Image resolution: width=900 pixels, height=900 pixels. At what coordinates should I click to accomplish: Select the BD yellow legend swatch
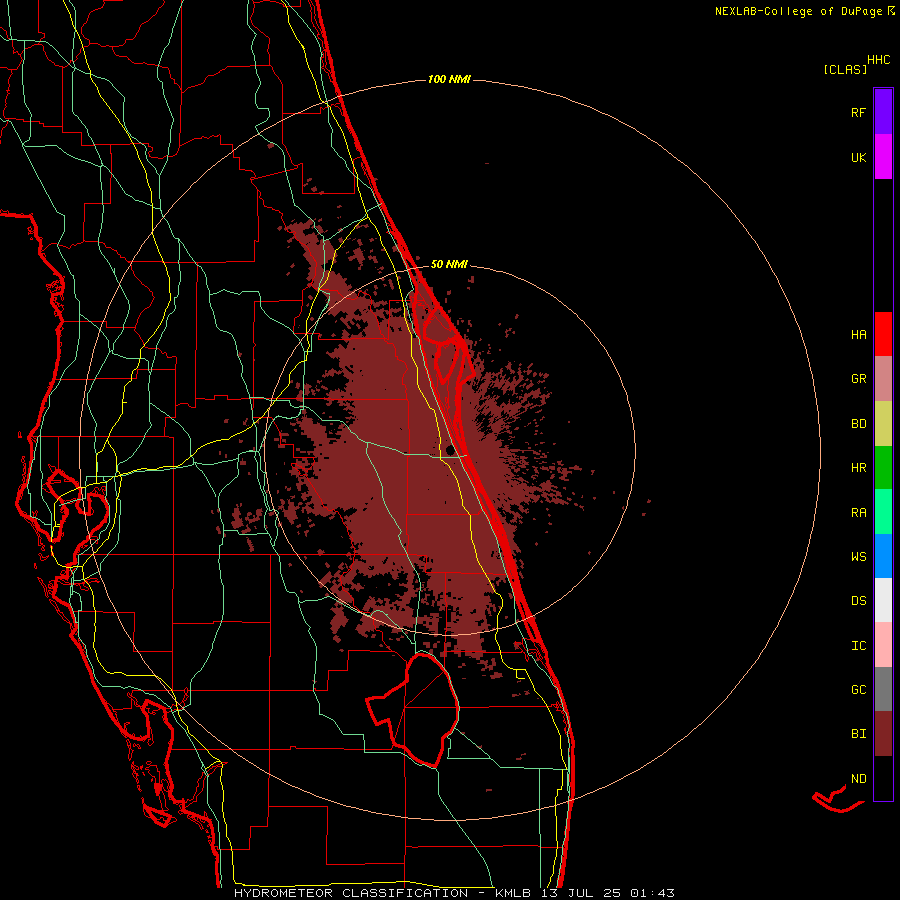pos(883,424)
